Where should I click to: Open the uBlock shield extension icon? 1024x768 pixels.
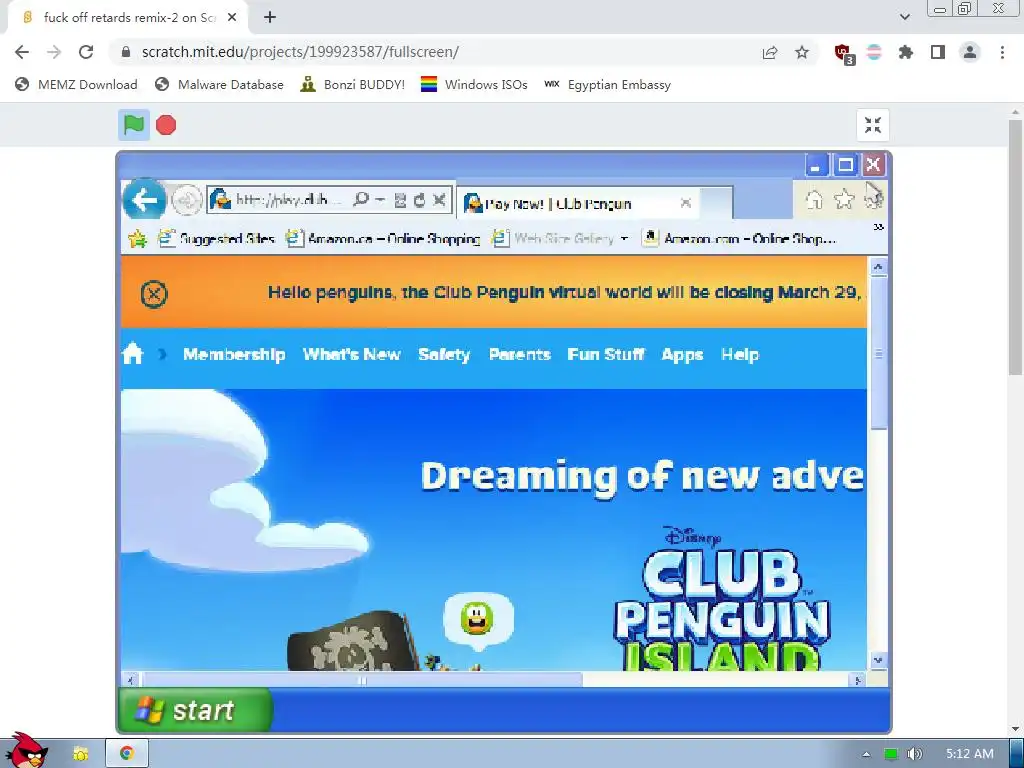(x=844, y=53)
